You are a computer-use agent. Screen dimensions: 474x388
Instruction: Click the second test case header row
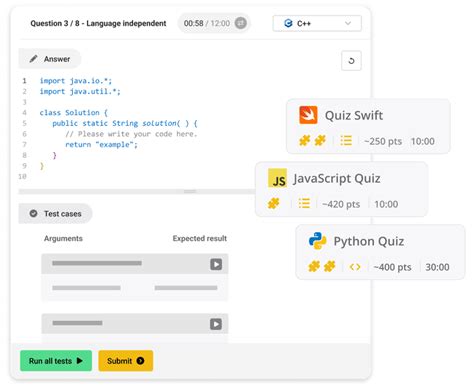coord(135,323)
